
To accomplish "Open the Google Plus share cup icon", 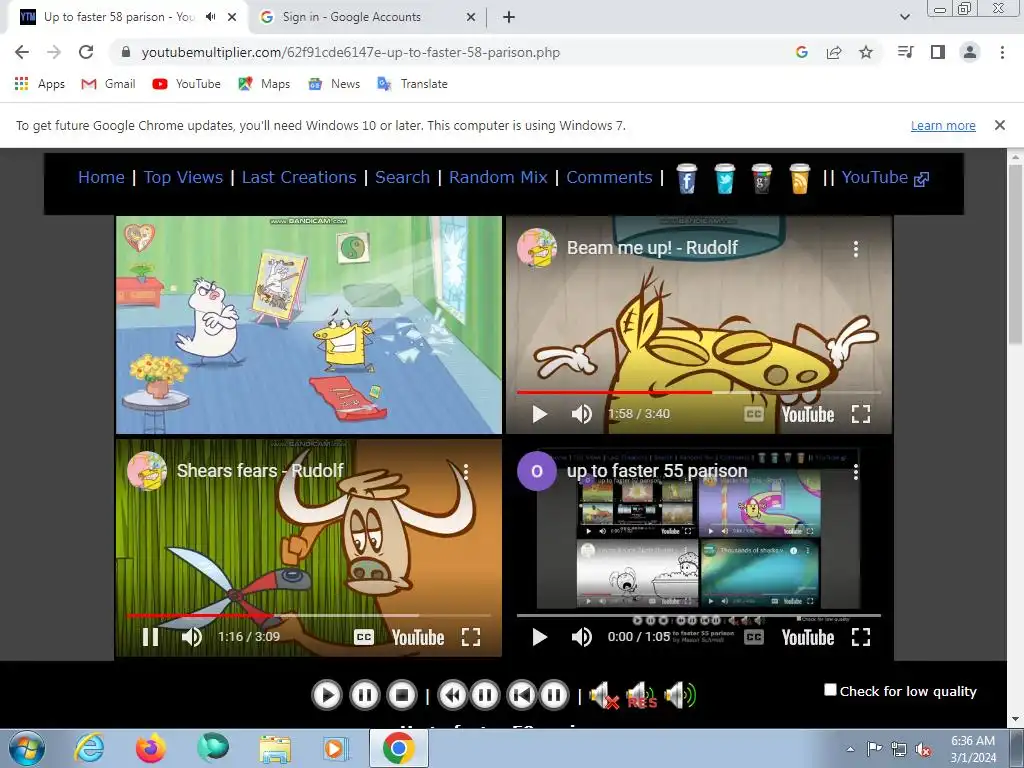I will pos(761,178).
